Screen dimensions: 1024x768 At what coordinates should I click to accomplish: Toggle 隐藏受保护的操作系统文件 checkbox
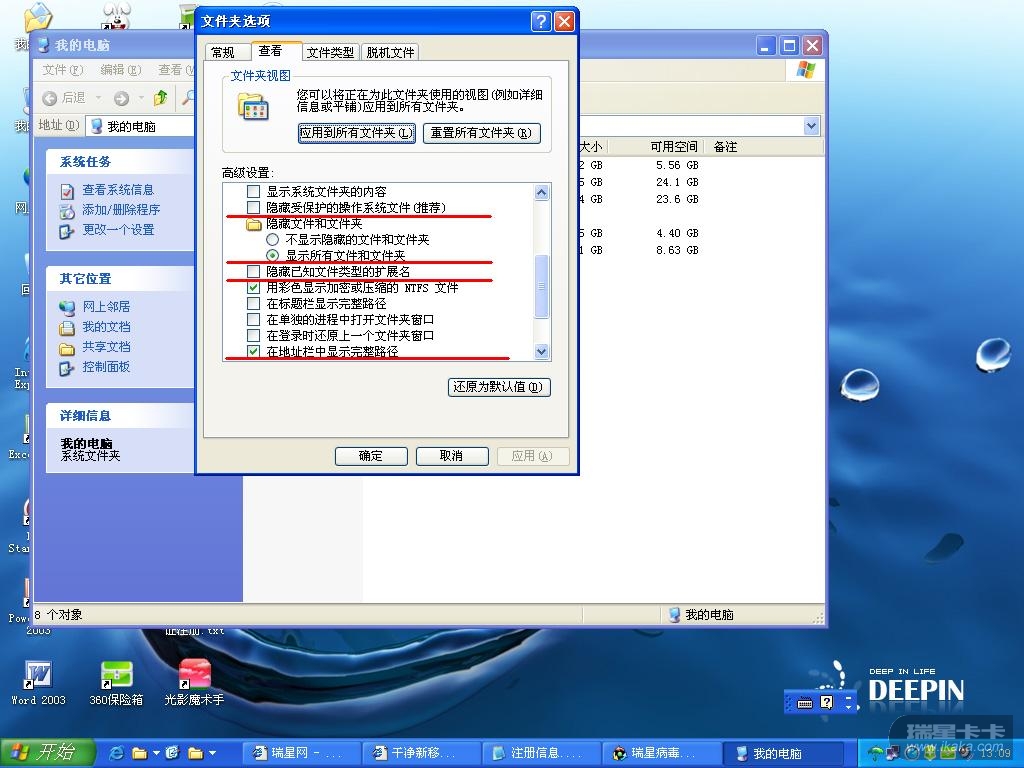(x=253, y=208)
